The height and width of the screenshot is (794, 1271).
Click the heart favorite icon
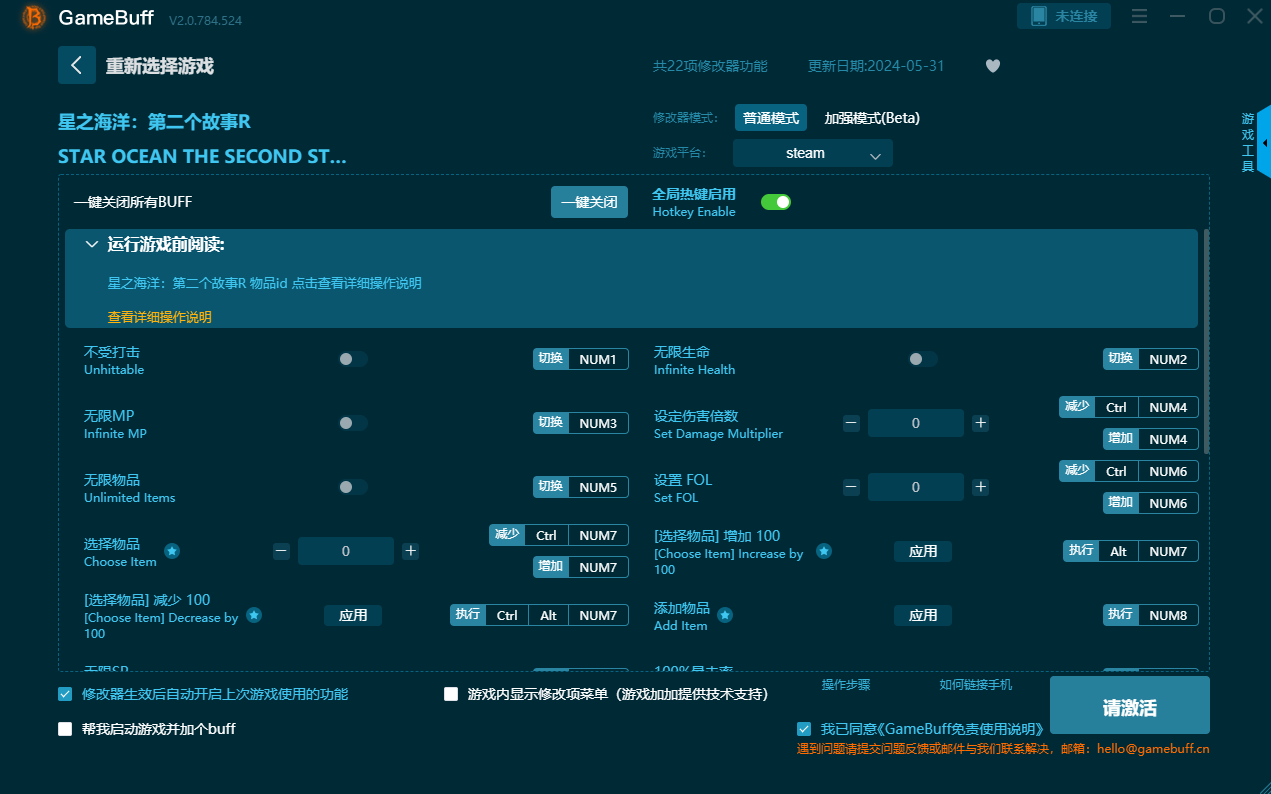pyautogui.click(x=992, y=66)
